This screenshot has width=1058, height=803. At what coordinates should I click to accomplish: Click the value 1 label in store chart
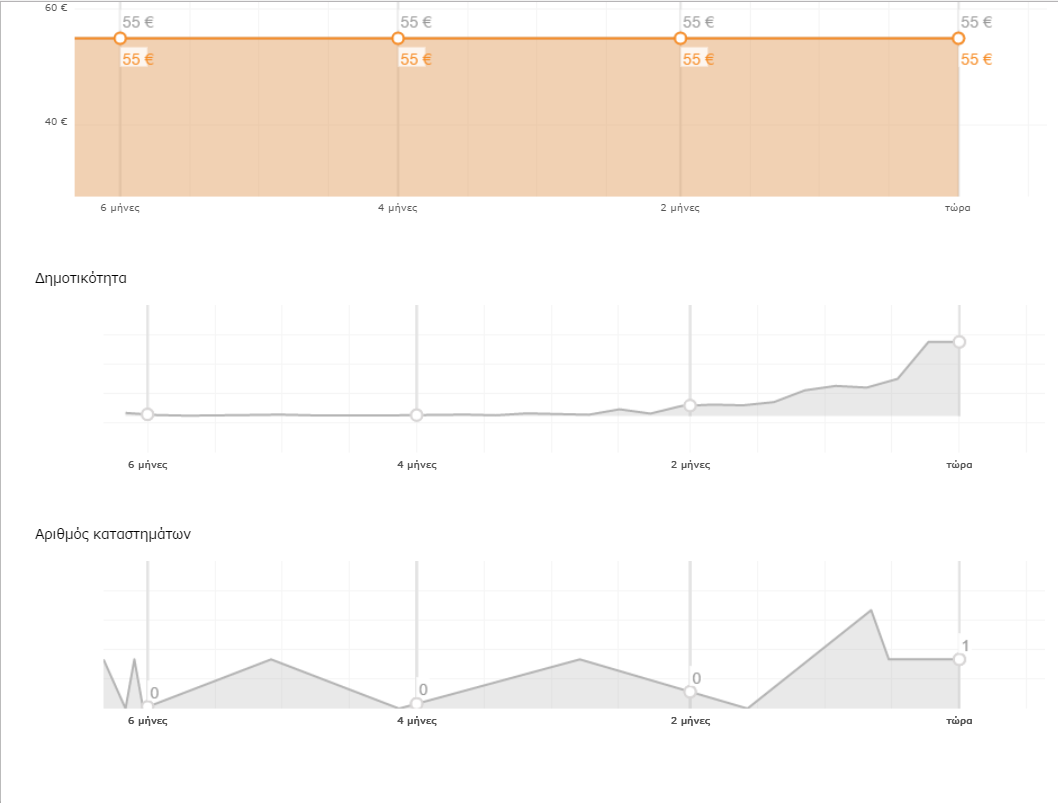(x=966, y=646)
